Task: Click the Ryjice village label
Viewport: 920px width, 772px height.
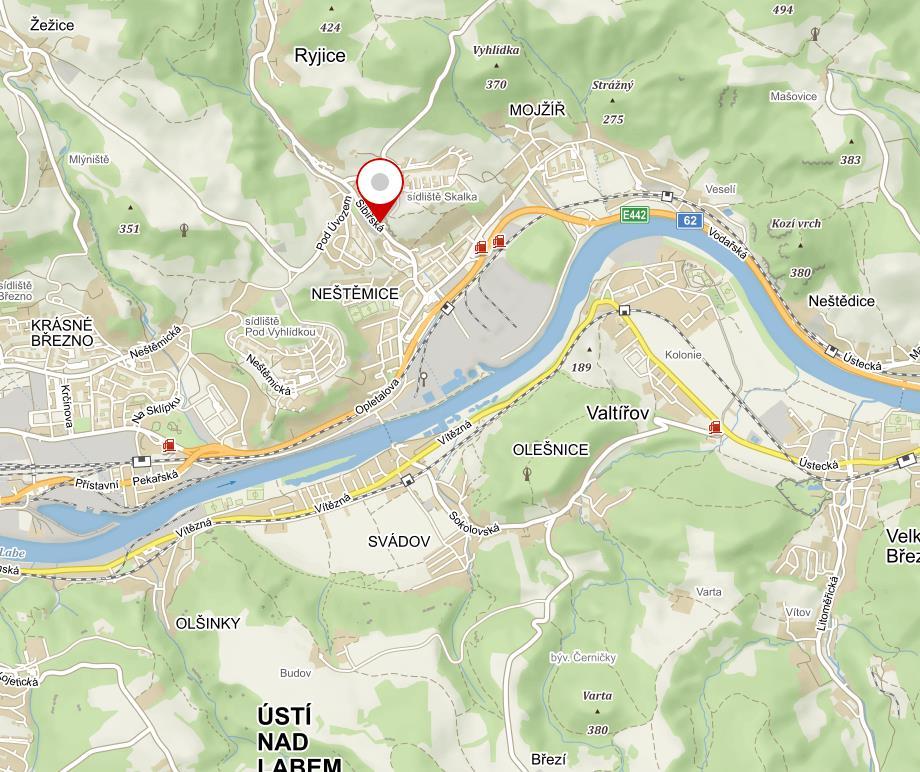Action: point(320,56)
